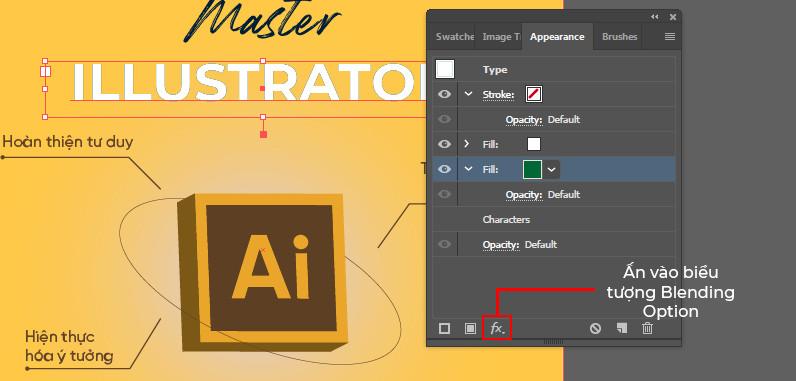Toggle visibility eye of the green Fill row
The width and height of the screenshot is (796, 381).
click(x=444, y=169)
